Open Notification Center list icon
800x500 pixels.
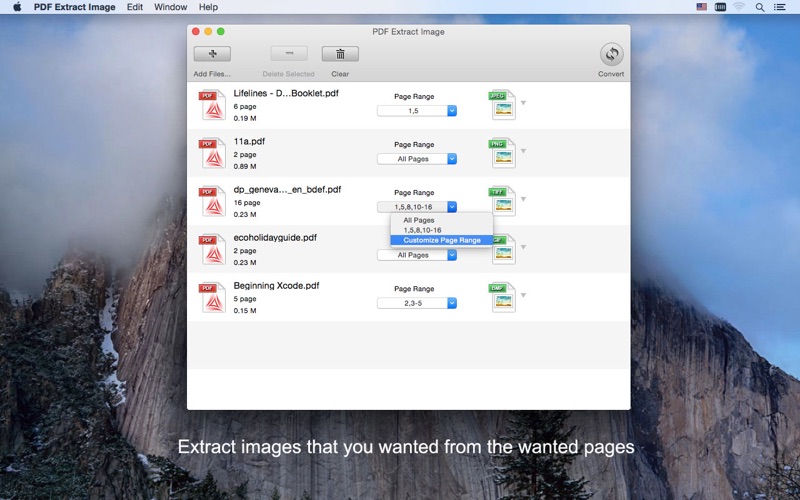[780, 7]
